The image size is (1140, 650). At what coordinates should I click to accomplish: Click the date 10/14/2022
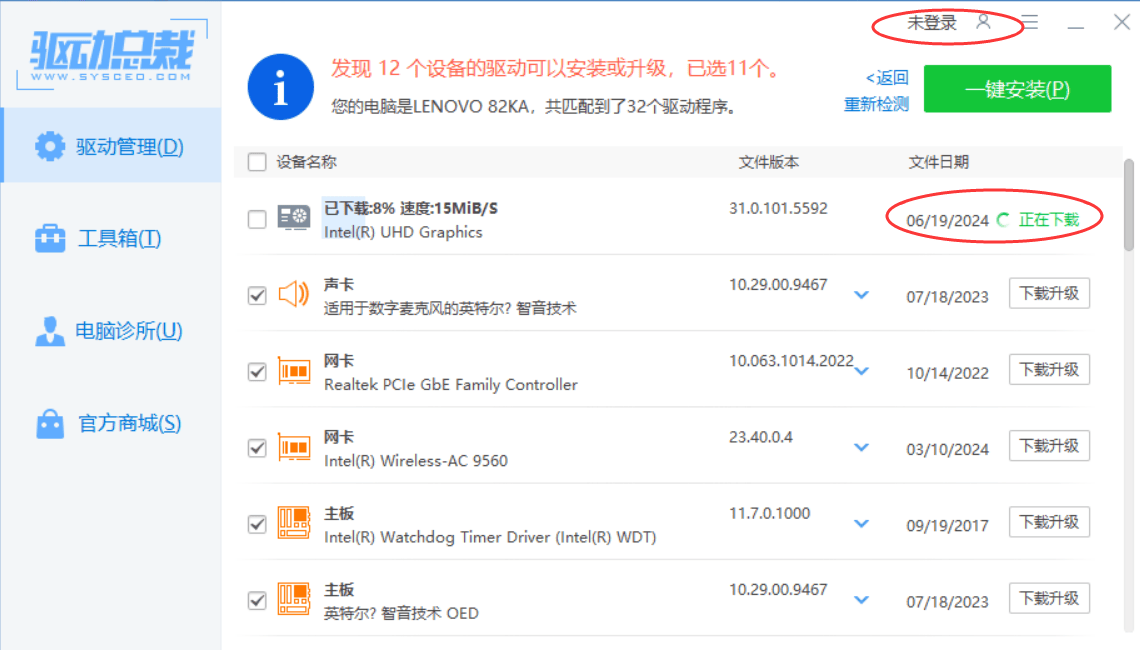pos(947,373)
